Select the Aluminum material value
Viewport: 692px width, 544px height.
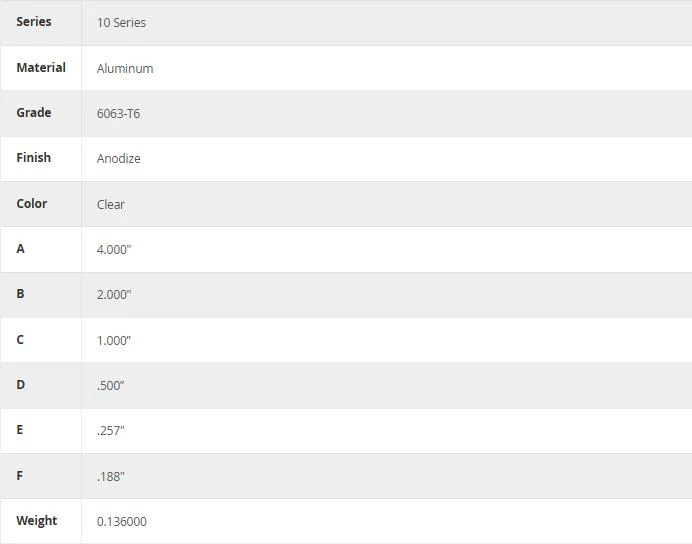coord(125,68)
